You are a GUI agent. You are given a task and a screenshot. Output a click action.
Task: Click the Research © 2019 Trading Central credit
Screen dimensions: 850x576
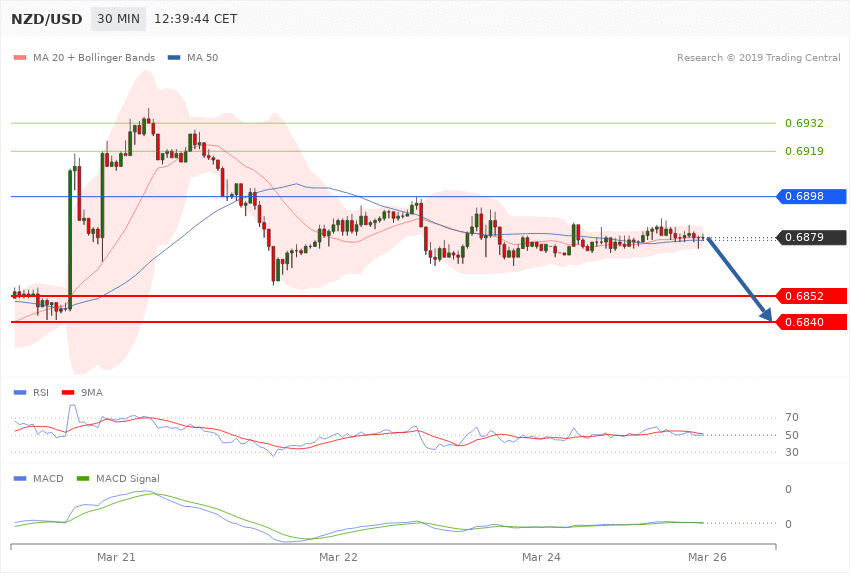758,57
